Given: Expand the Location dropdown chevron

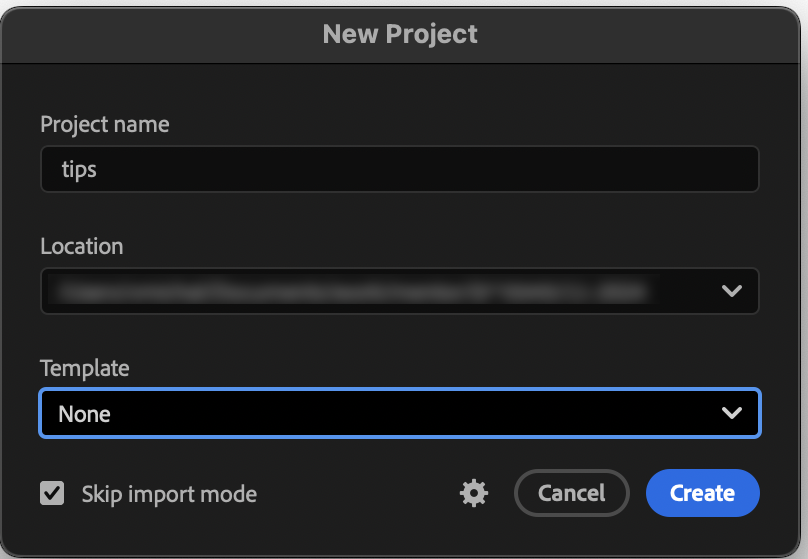Looking at the screenshot, I should [x=732, y=291].
